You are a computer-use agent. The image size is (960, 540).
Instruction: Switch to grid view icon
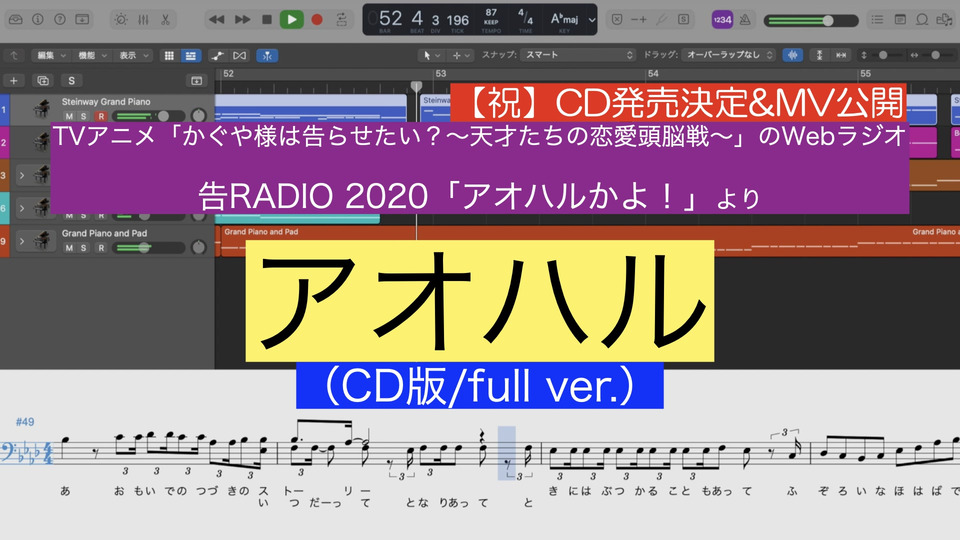tap(169, 56)
